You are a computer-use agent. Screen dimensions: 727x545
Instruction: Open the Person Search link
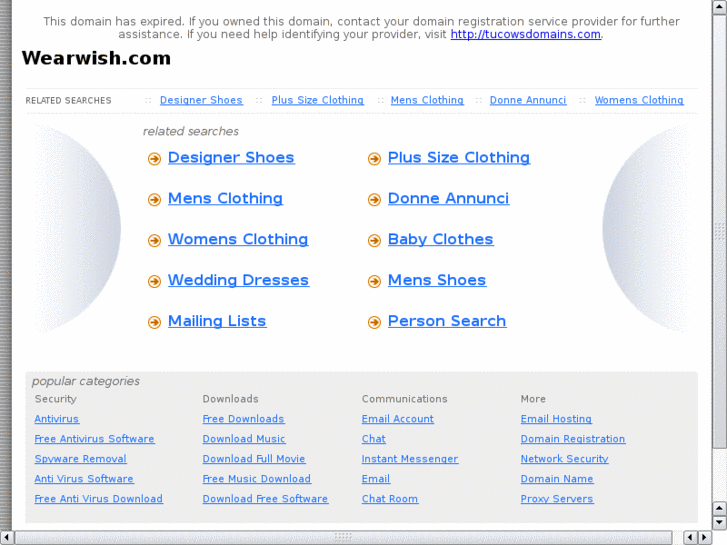pyautogui.click(x=447, y=321)
